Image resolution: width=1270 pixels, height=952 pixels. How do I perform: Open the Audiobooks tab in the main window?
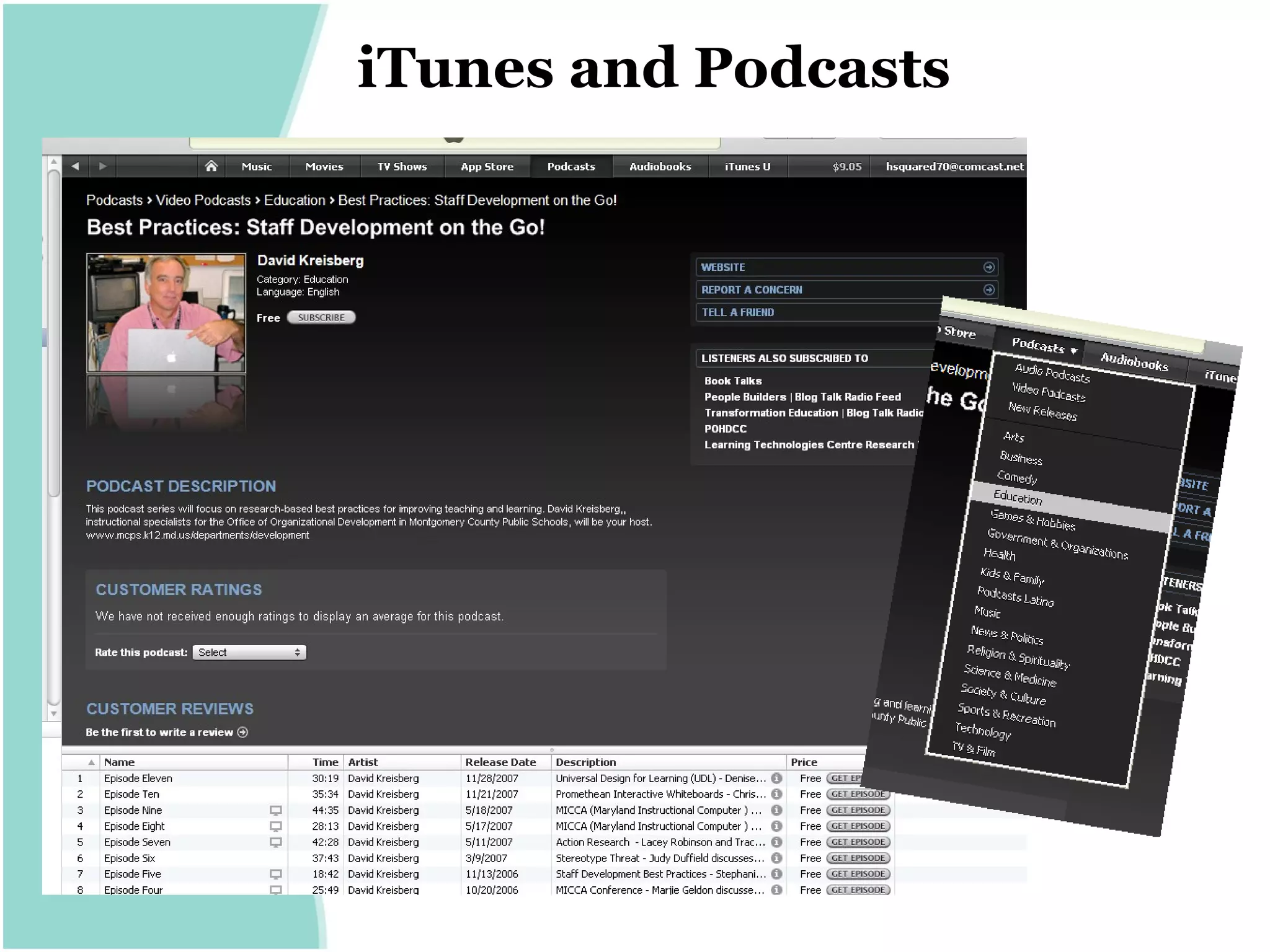click(660, 166)
